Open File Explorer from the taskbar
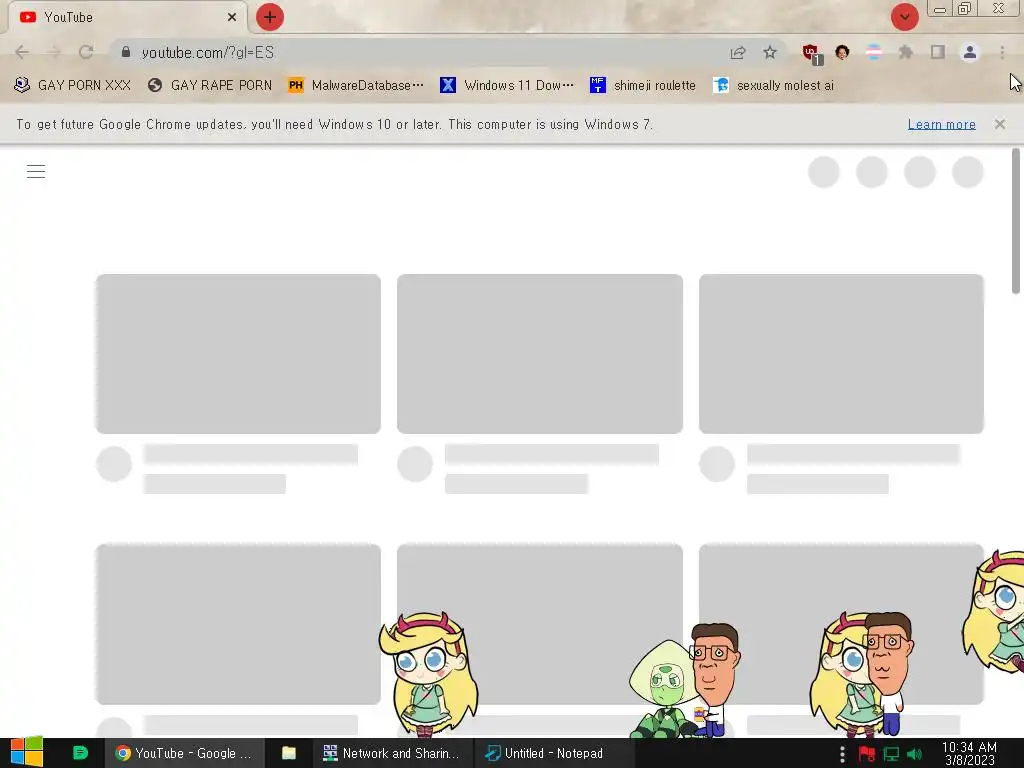The height and width of the screenshot is (768, 1024). coord(289,753)
